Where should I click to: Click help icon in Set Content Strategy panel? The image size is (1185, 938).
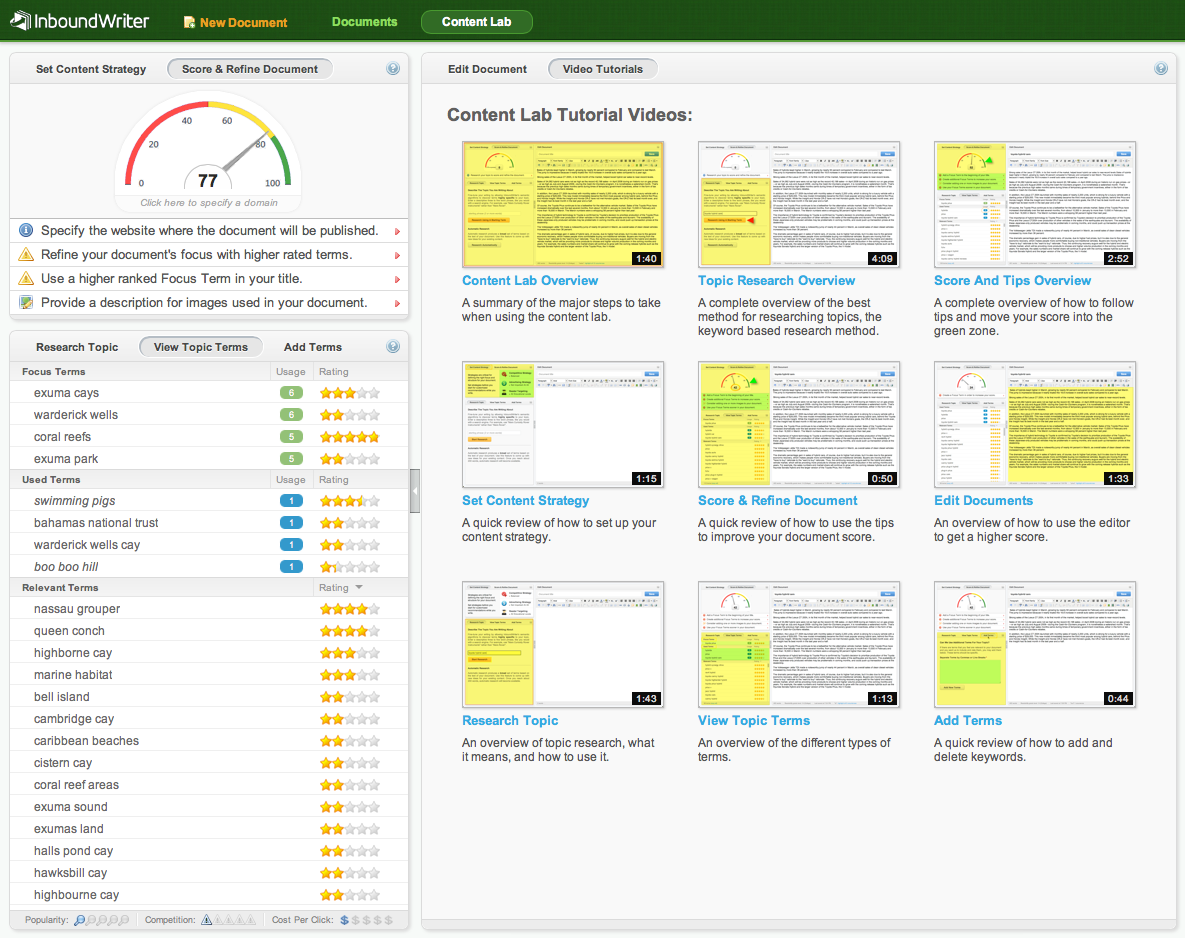point(393,69)
